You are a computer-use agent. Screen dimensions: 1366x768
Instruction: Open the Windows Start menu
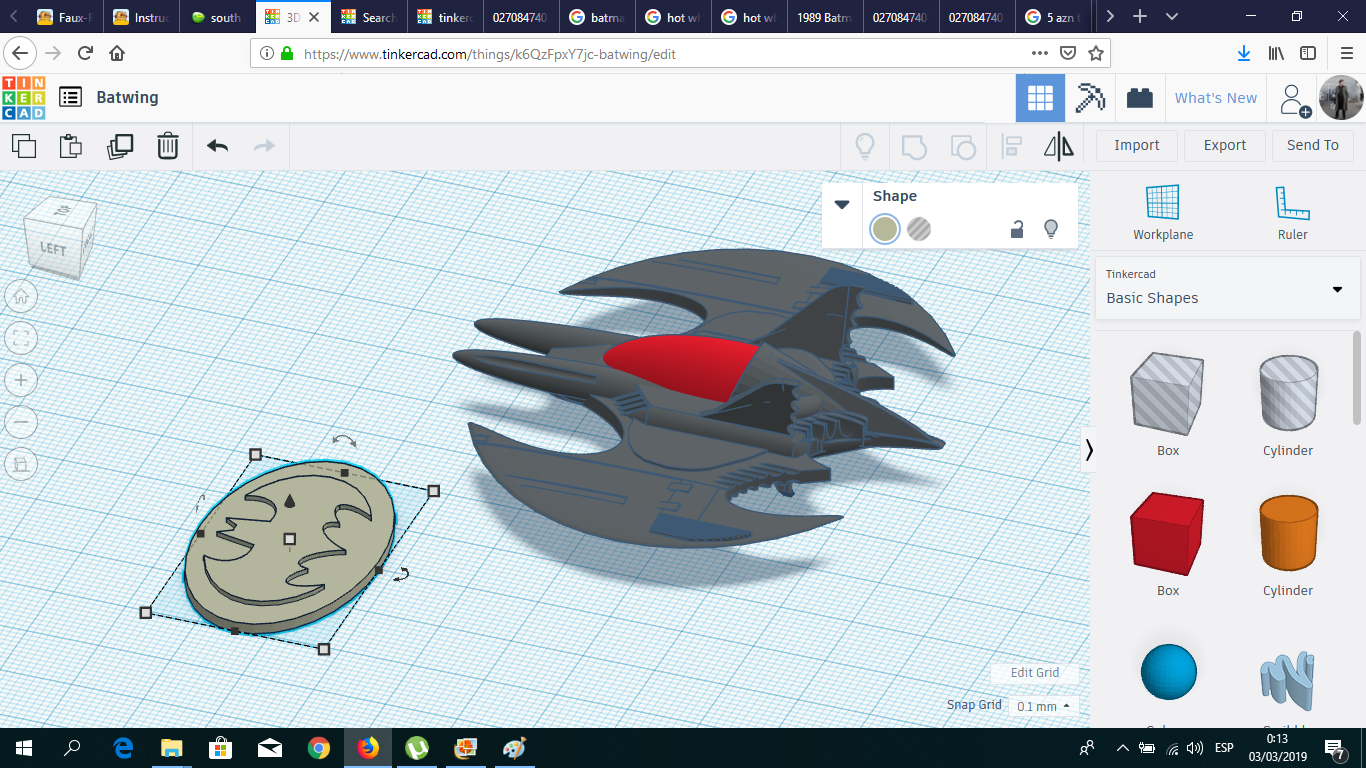pyautogui.click(x=24, y=748)
